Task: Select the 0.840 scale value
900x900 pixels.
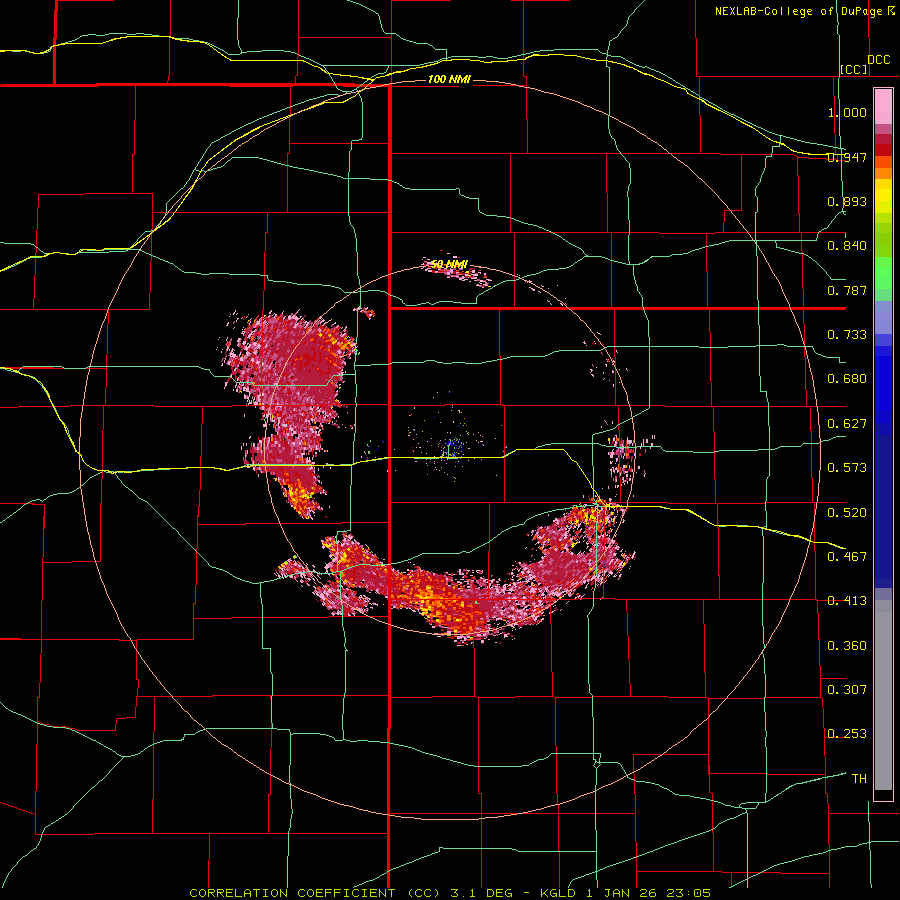Action: [x=847, y=246]
